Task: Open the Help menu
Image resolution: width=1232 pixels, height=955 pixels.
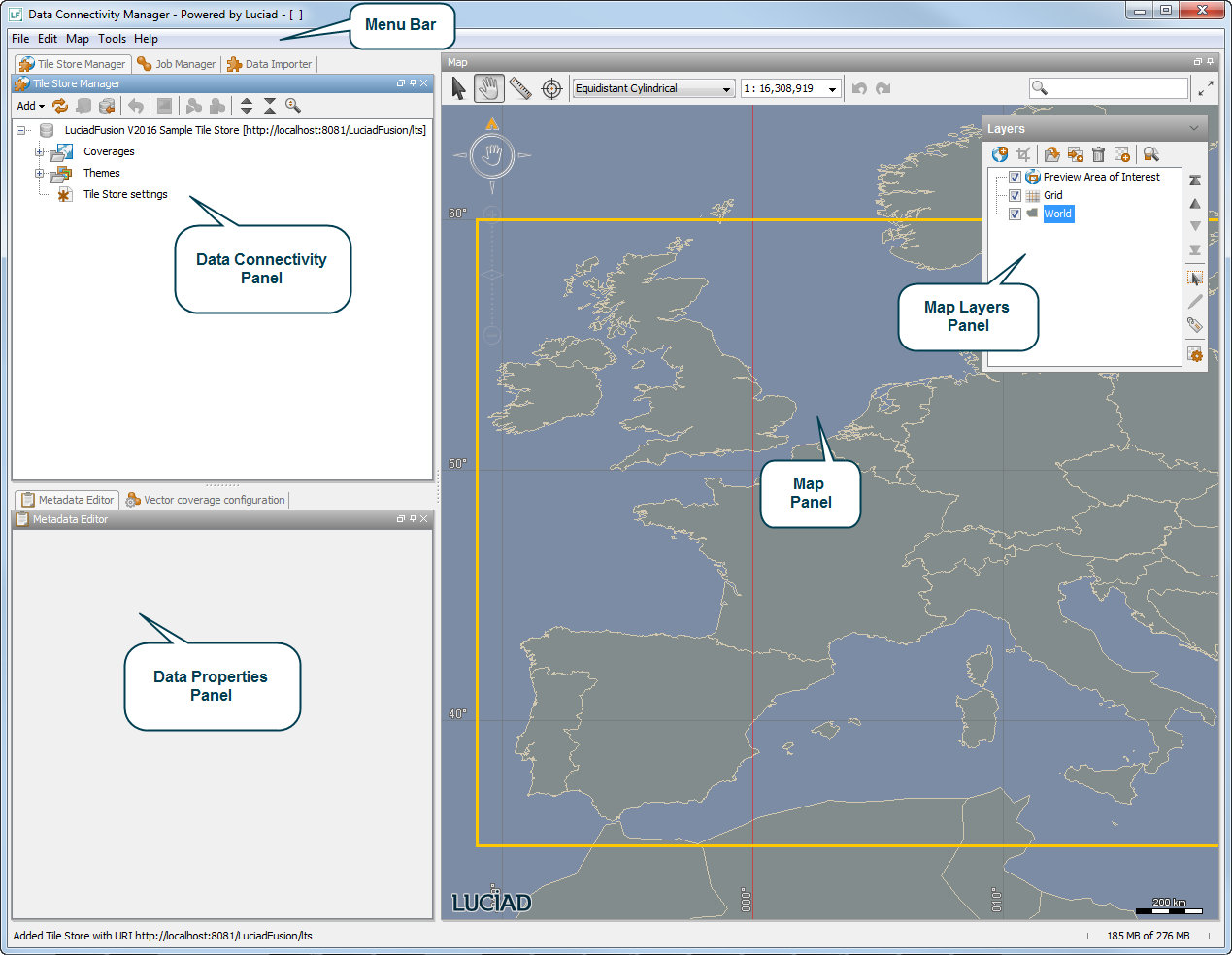Action: (146, 39)
